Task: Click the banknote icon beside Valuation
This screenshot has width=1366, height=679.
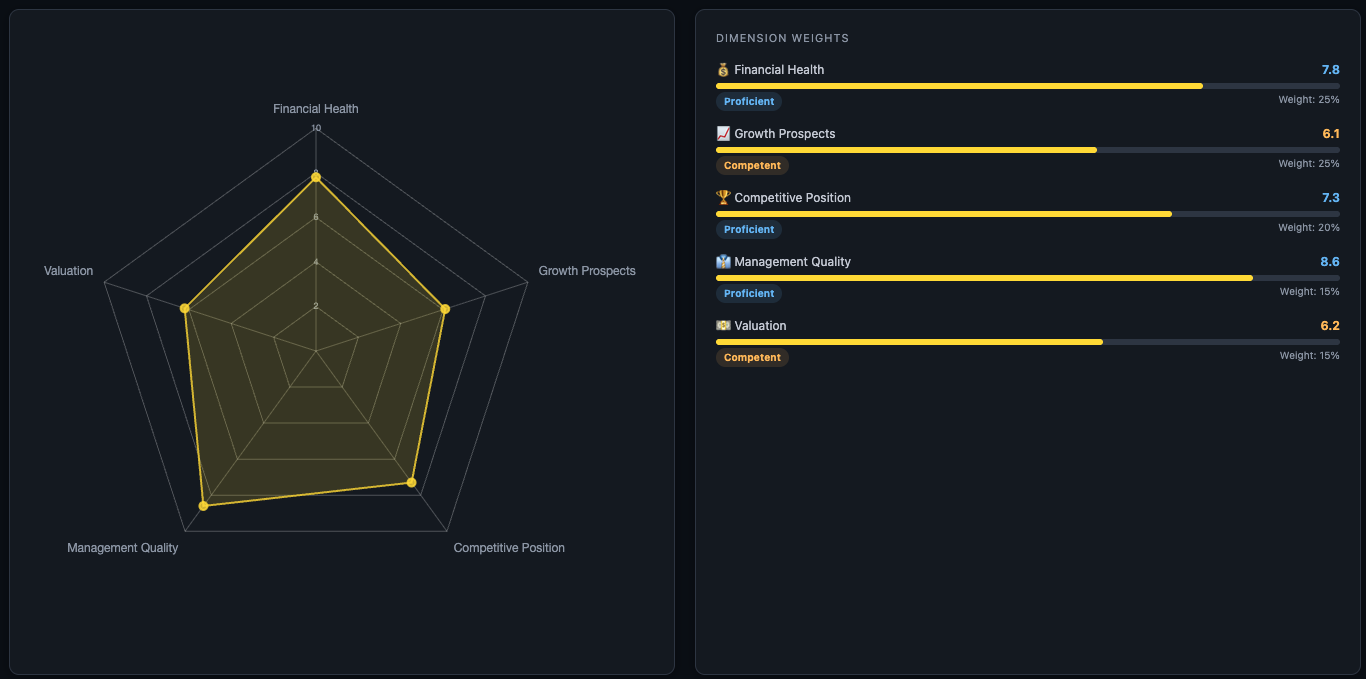Action: 722,325
